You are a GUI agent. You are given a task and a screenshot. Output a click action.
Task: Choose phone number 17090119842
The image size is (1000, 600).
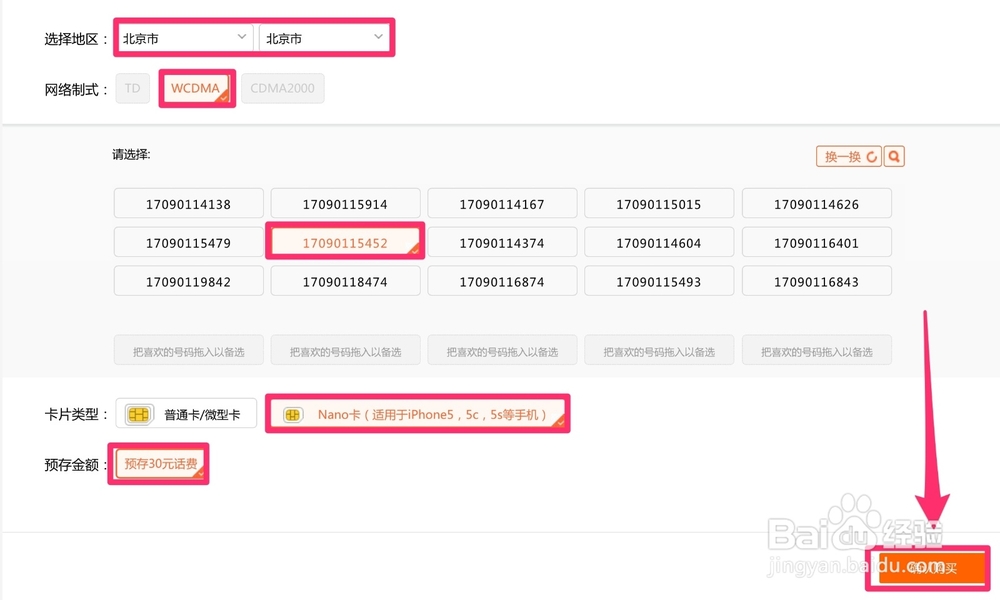click(189, 281)
